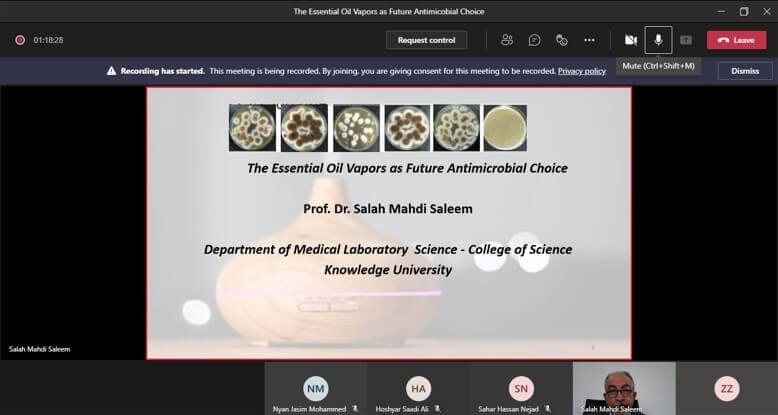The width and height of the screenshot is (778, 415).
Task: Click the slide title about Essential Oil Vapors
Action: click(407, 168)
